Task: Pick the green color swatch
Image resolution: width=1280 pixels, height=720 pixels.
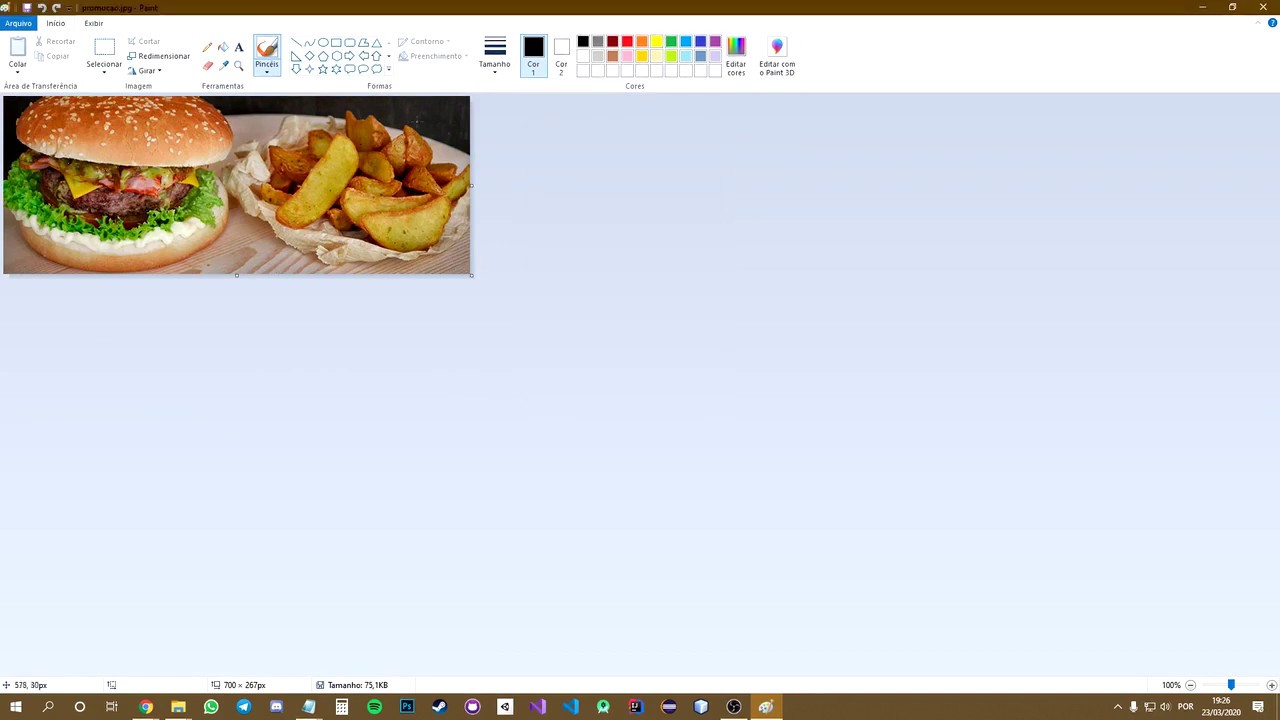Action: pyautogui.click(x=671, y=41)
